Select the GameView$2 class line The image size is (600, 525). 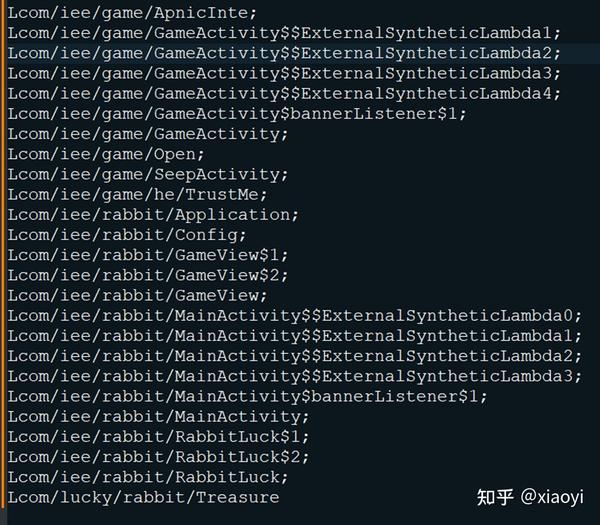(147, 275)
